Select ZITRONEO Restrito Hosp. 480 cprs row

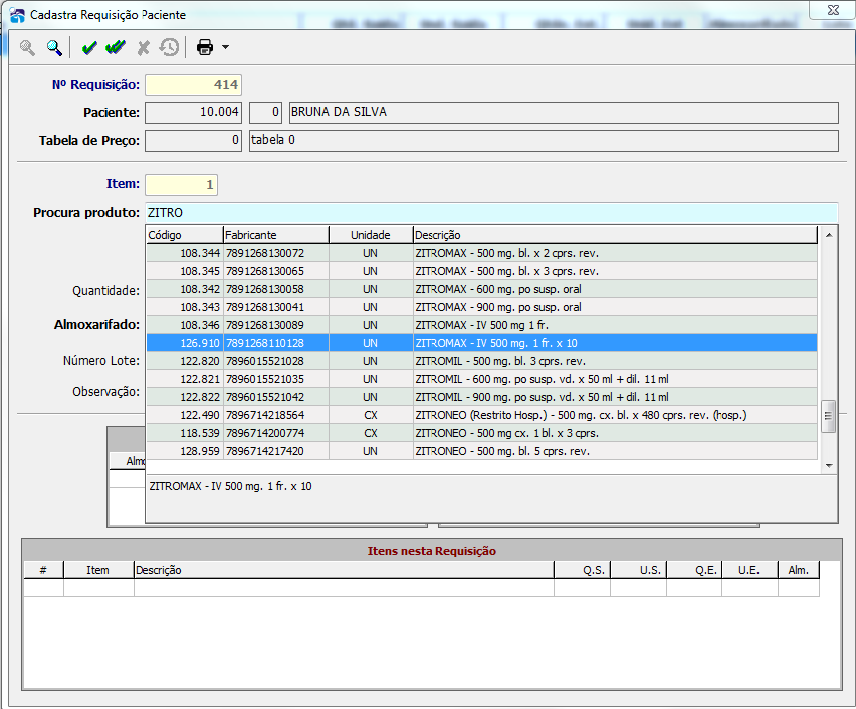click(482, 415)
